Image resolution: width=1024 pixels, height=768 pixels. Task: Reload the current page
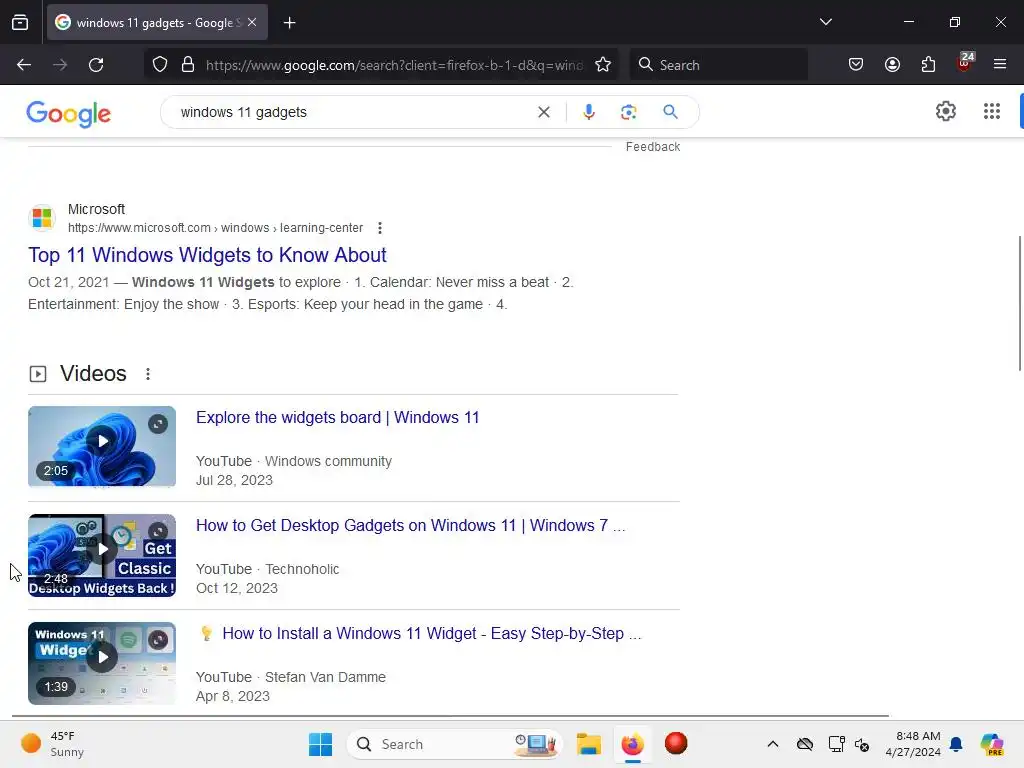tap(96, 65)
